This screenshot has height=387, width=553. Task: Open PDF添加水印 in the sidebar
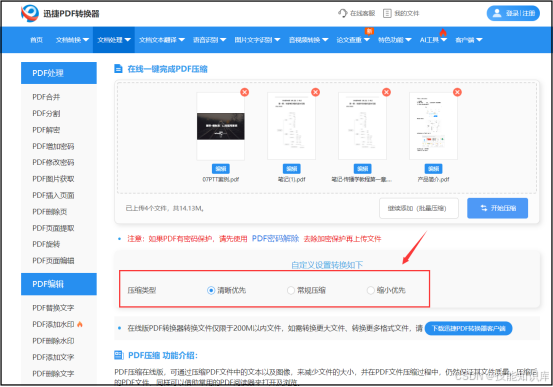(x=53, y=324)
